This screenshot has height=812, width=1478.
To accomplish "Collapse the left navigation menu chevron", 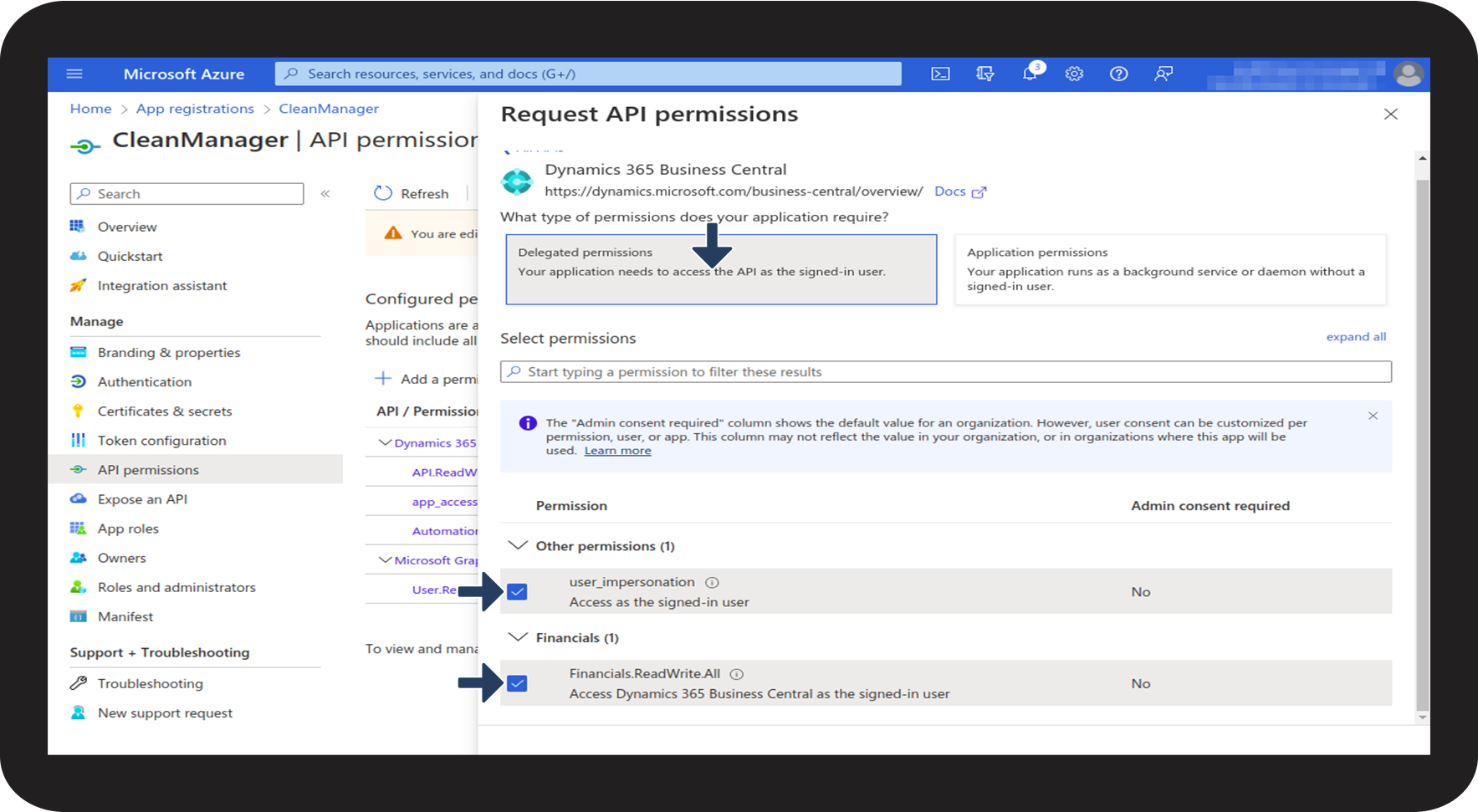I will coord(325,194).
